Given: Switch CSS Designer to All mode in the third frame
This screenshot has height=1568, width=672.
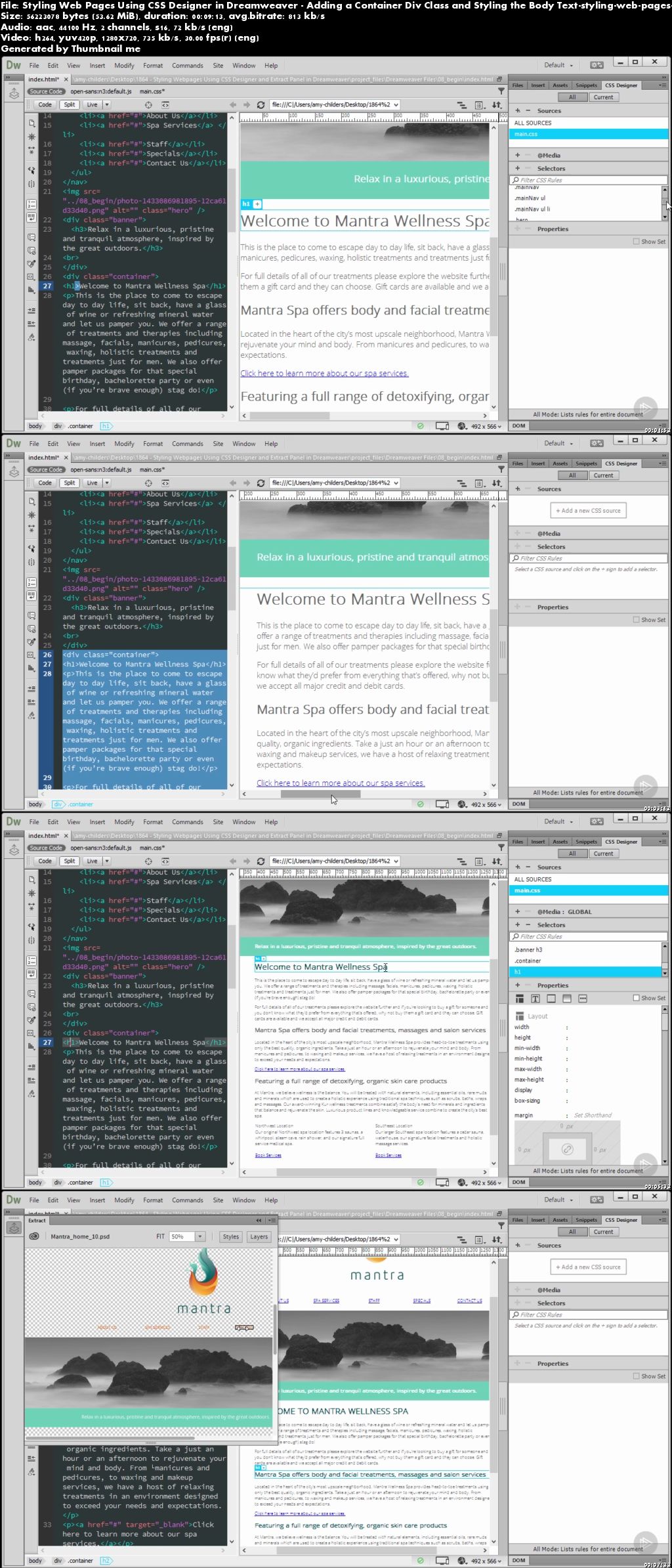Looking at the screenshot, I should (572, 854).
